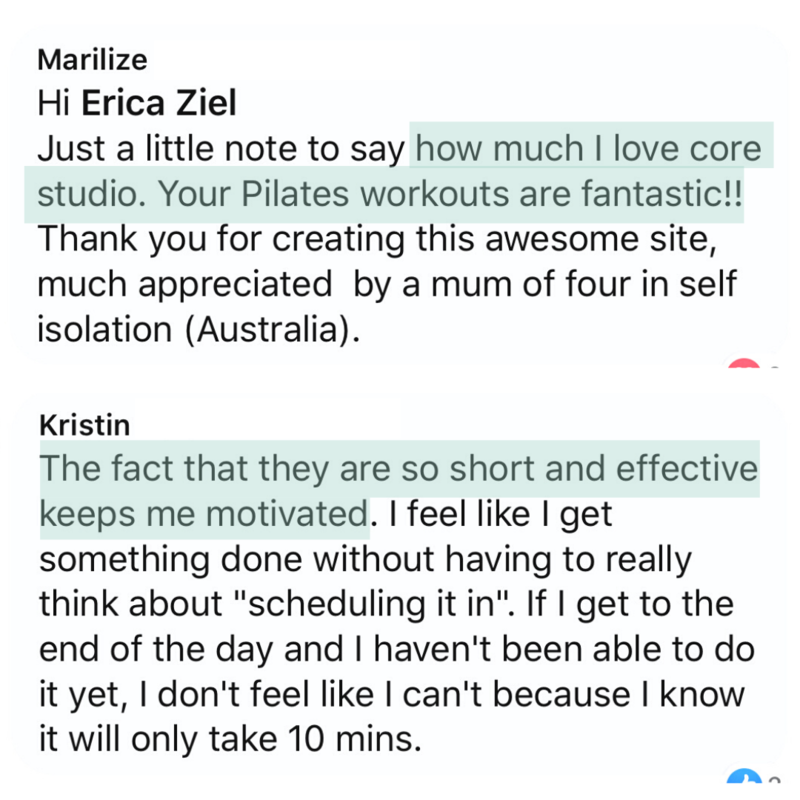The width and height of the screenshot is (800, 800).
Task: Click the text 'Just a little note to say'
Action: (220, 149)
